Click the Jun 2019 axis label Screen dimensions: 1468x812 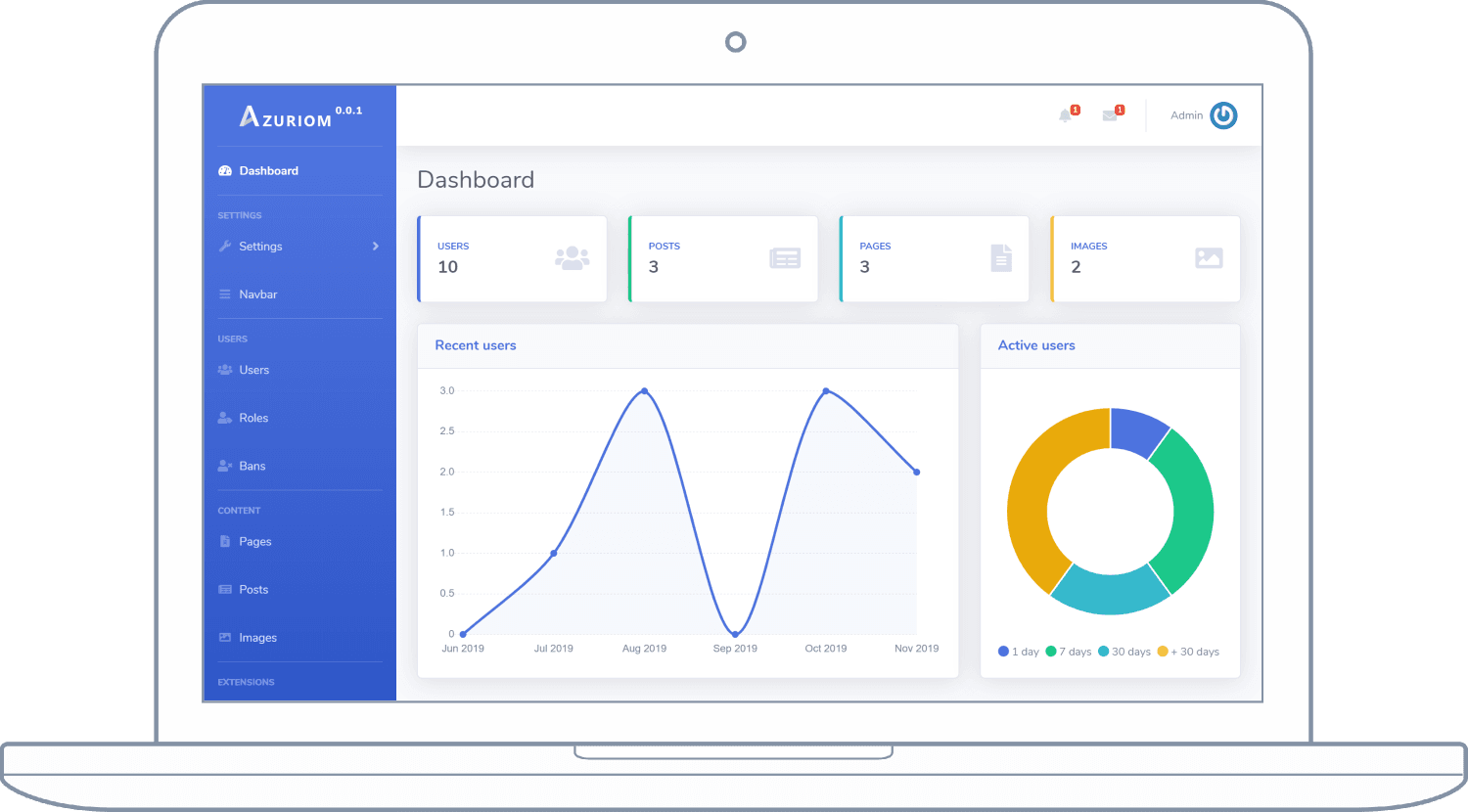(x=463, y=649)
